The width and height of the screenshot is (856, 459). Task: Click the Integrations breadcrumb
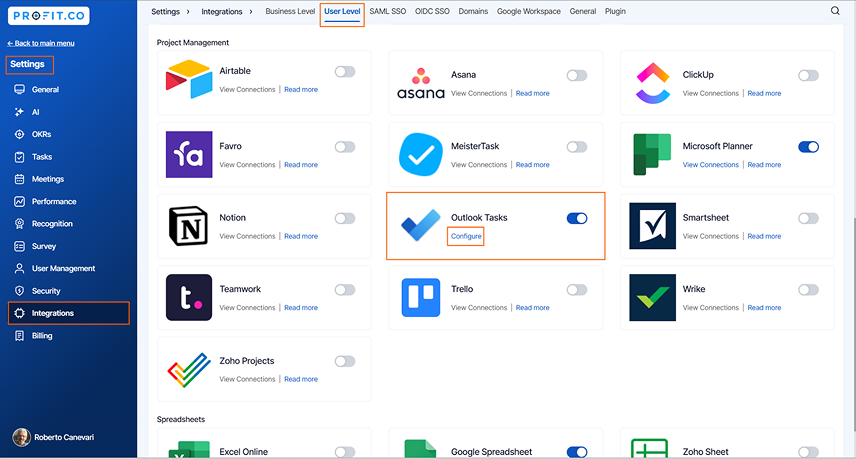[x=222, y=11]
